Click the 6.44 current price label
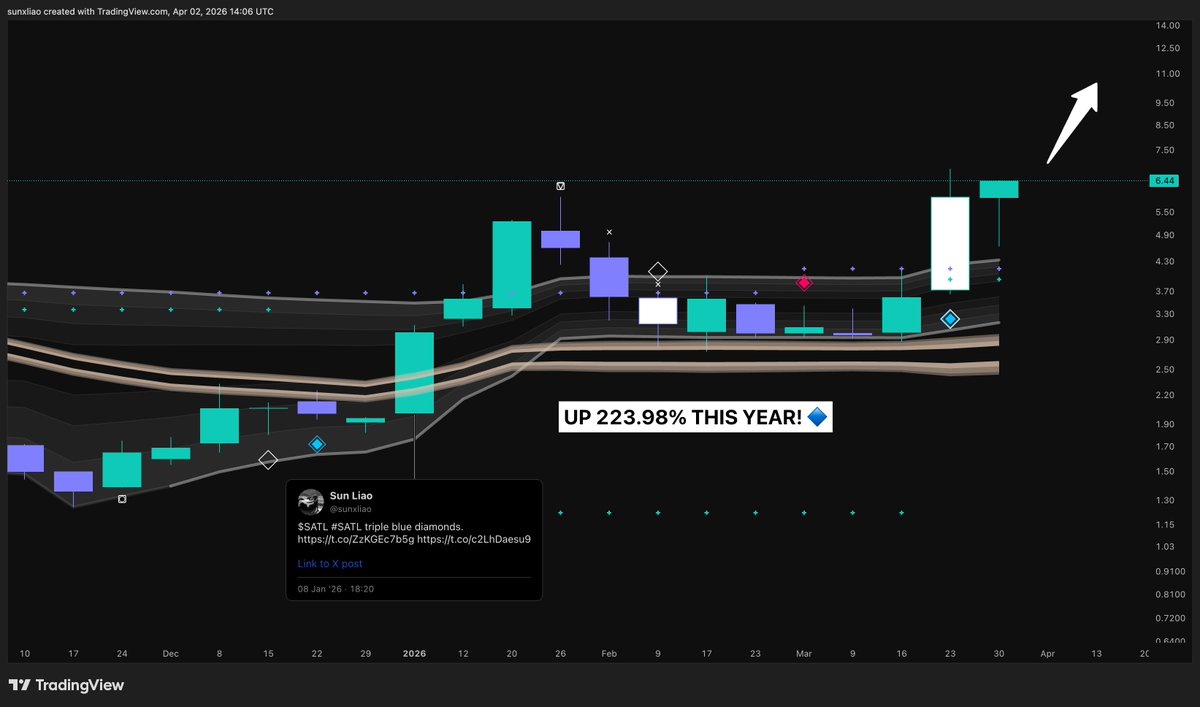The height and width of the screenshot is (707, 1200). (x=1163, y=181)
